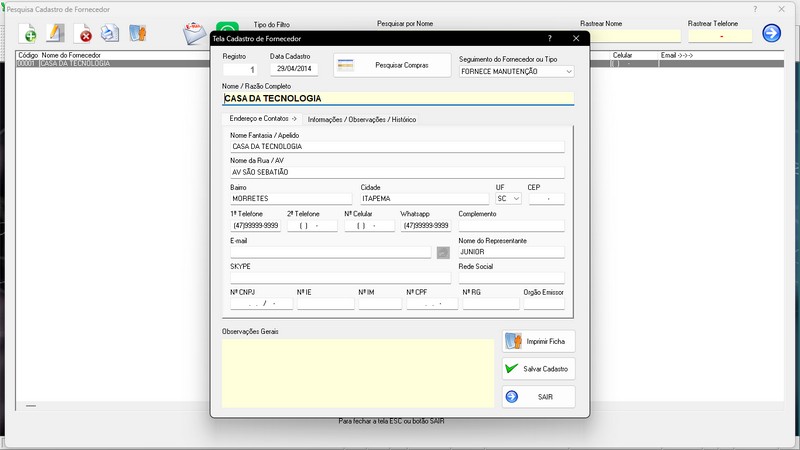The height and width of the screenshot is (450, 800).
Task: Click the Imprimir Ficha button
Action: pyautogui.click(x=538, y=341)
